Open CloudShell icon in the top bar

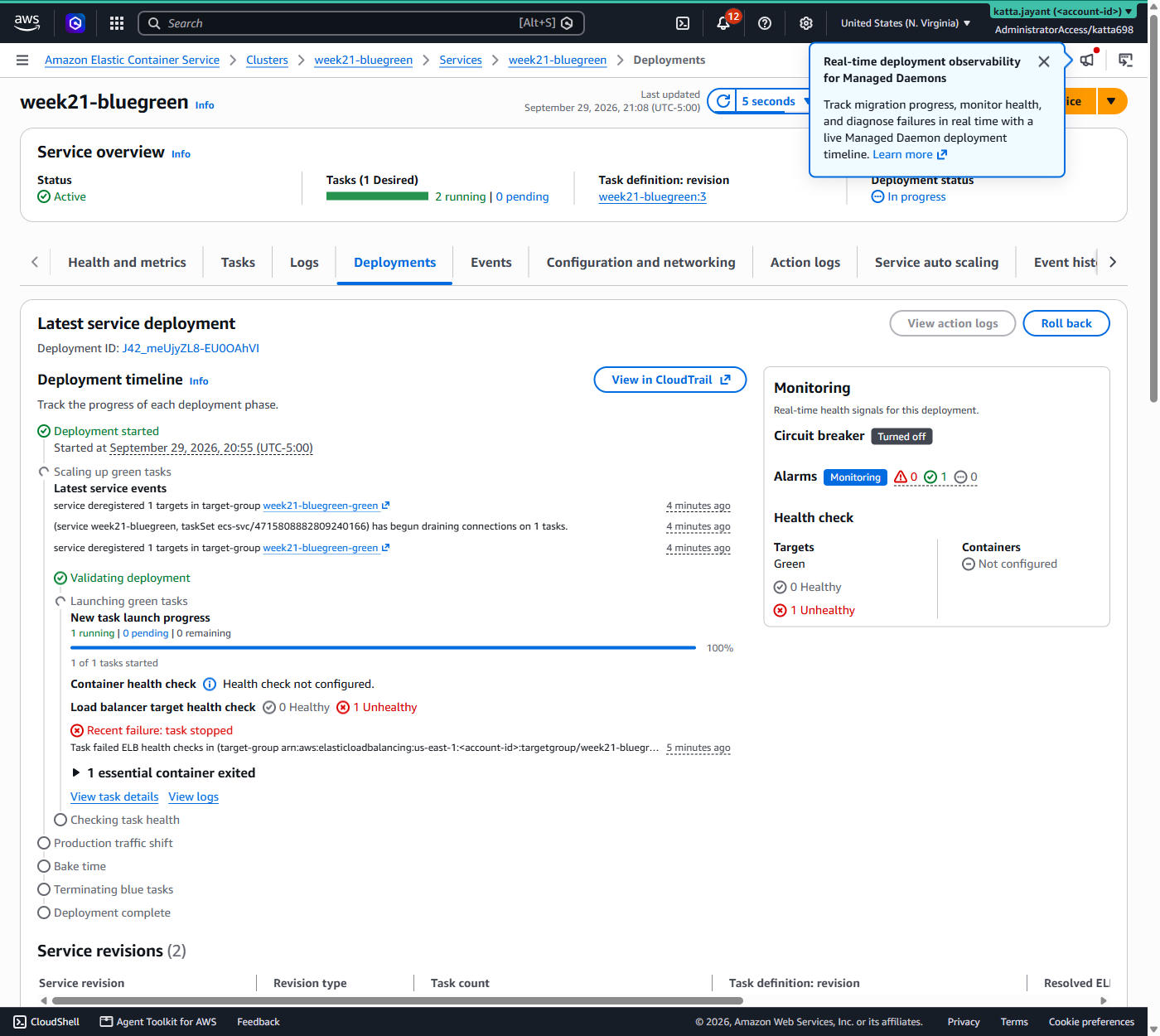click(x=683, y=23)
